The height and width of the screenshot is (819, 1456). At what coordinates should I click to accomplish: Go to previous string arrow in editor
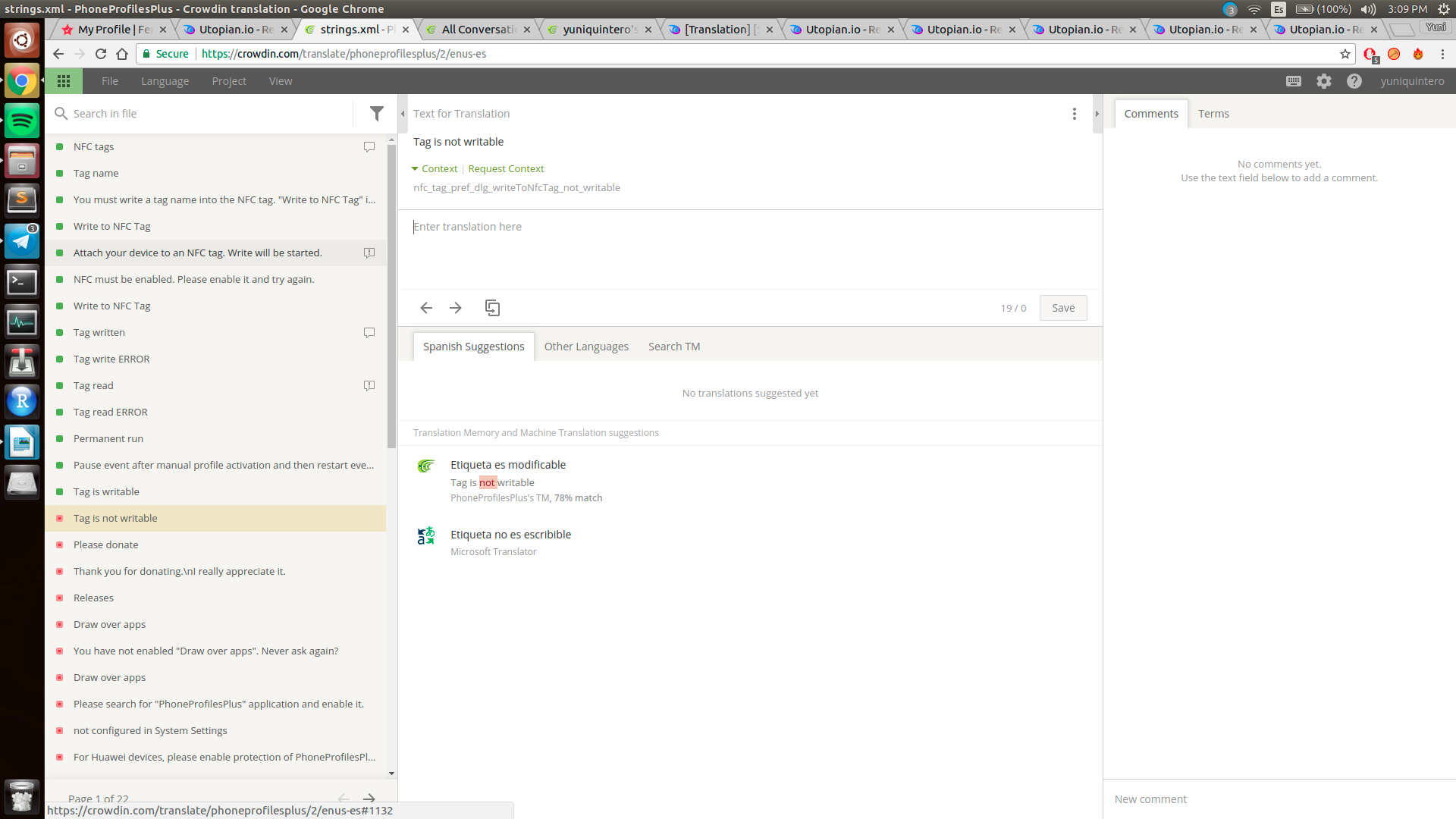426,308
